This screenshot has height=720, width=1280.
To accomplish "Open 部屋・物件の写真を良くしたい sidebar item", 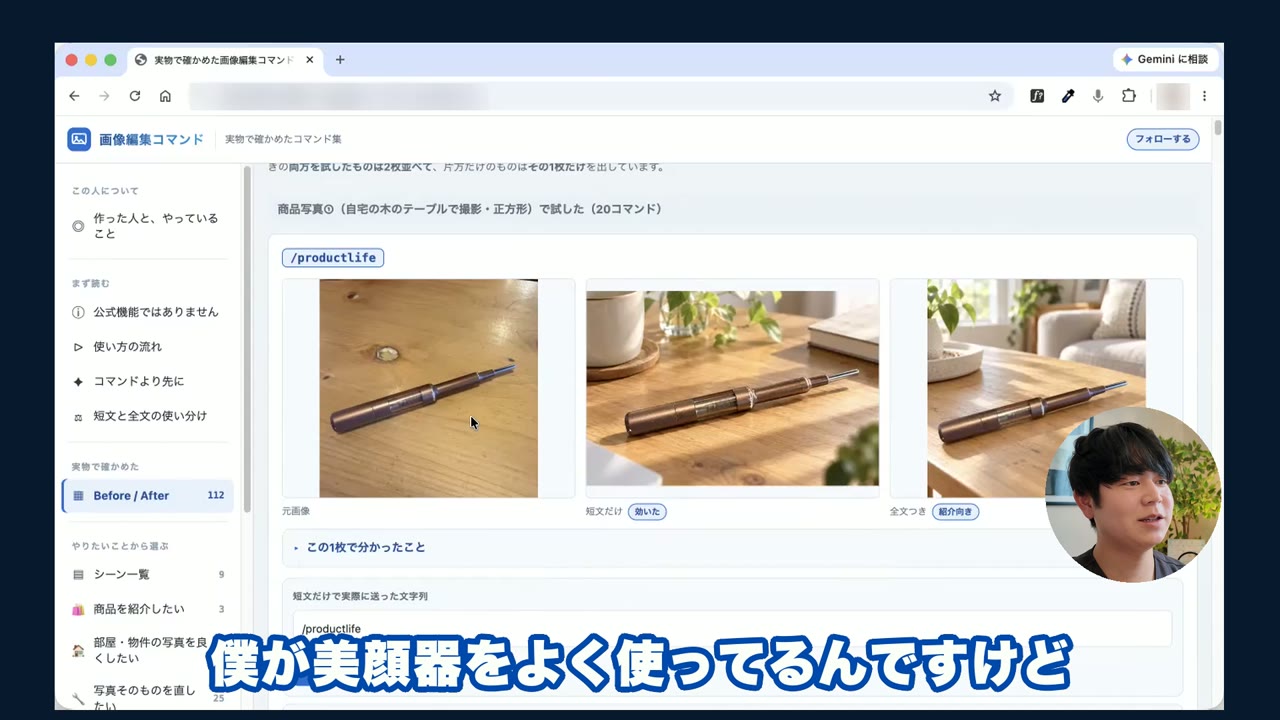I will pos(148,650).
